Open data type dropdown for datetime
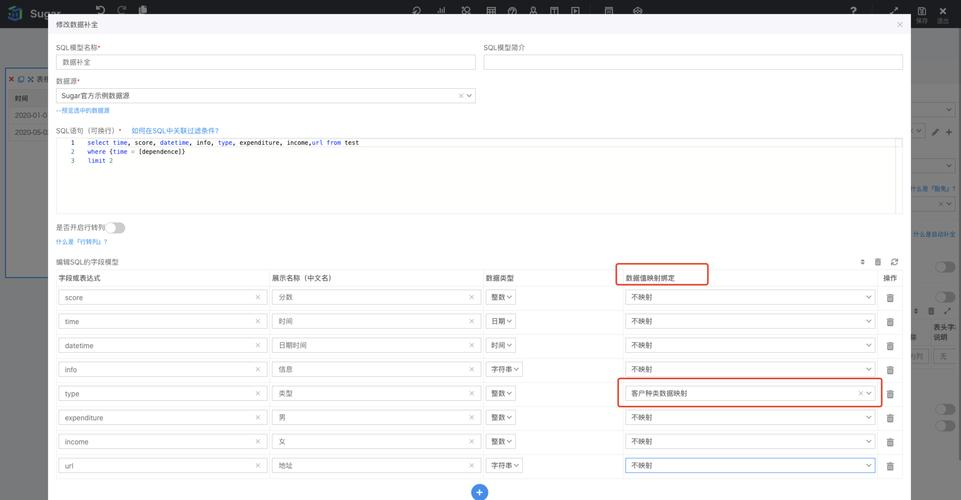The width and height of the screenshot is (961, 500). coord(501,345)
